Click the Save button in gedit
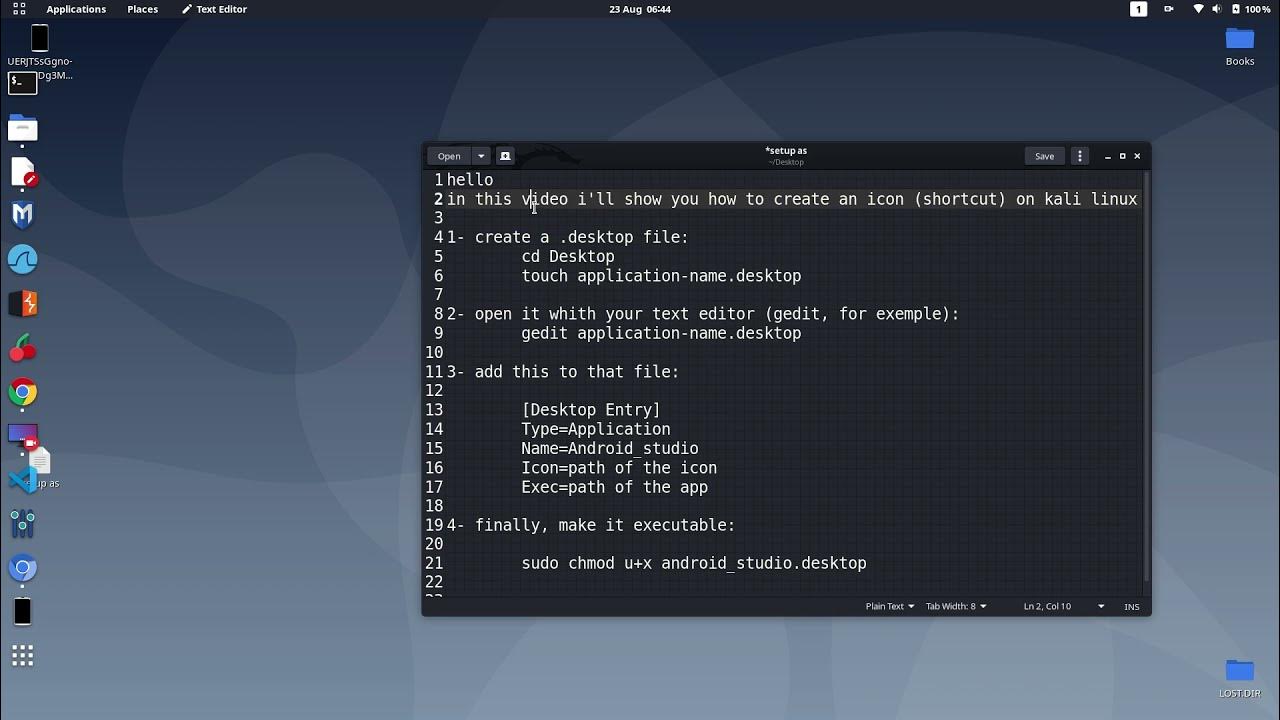Image resolution: width=1280 pixels, height=720 pixels. click(x=1044, y=156)
